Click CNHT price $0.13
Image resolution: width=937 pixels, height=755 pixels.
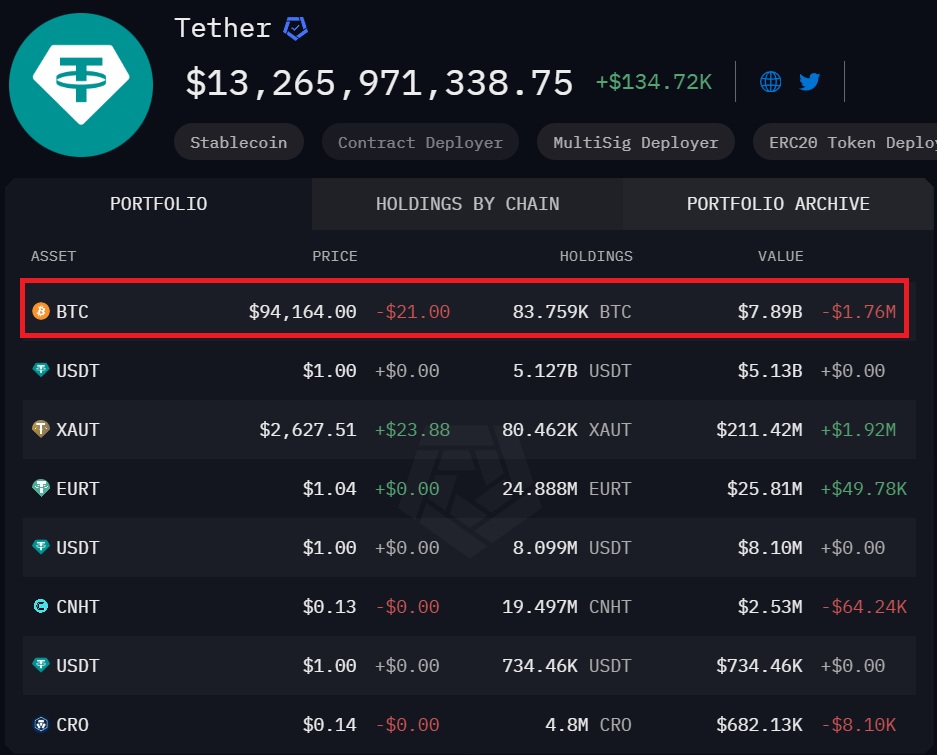tap(329, 607)
